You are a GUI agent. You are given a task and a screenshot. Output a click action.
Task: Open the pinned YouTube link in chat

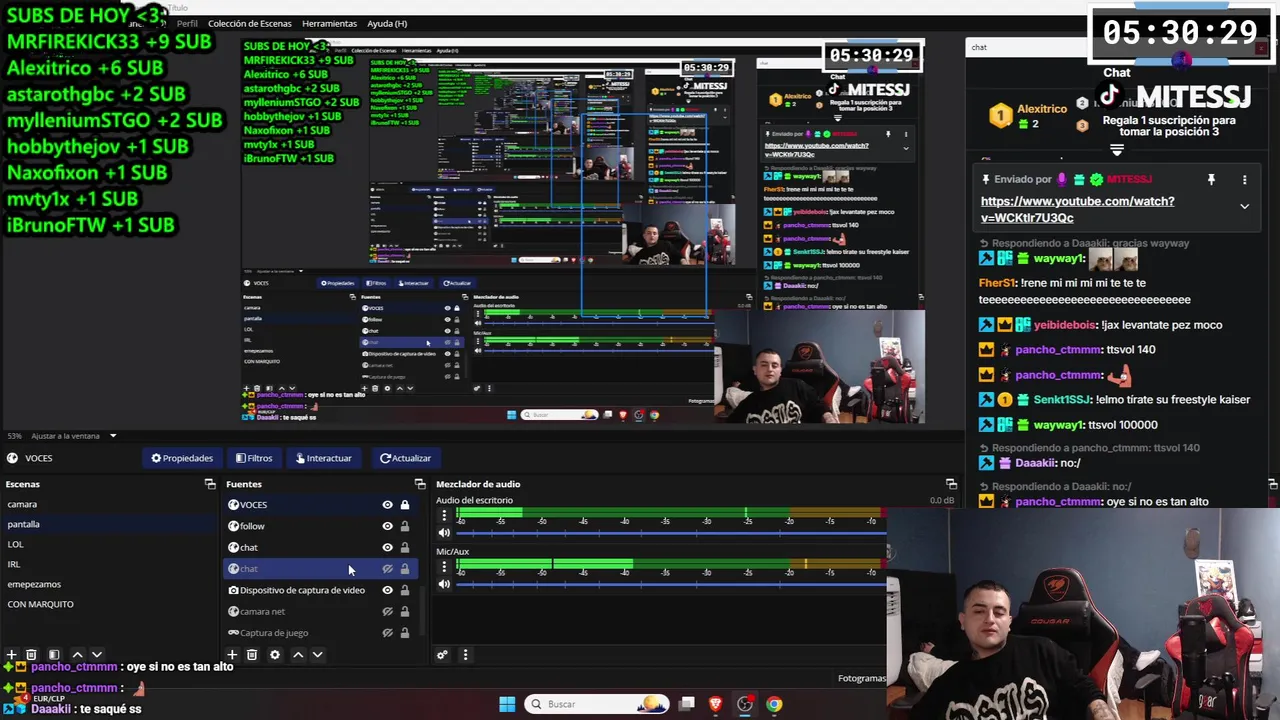[x=1077, y=209]
